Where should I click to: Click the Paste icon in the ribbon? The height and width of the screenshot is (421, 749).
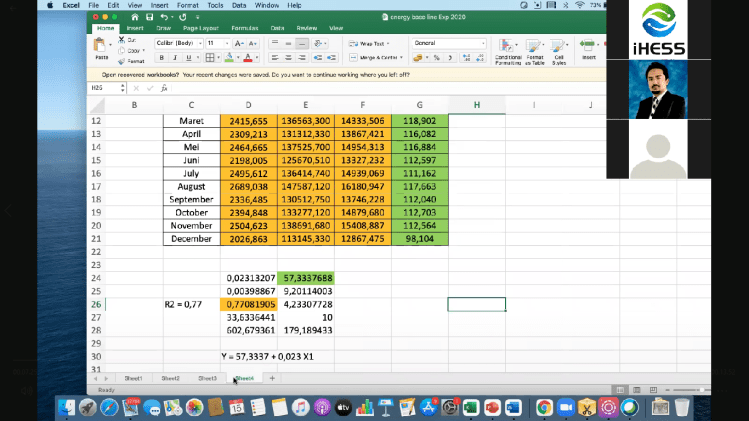pyautogui.click(x=101, y=47)
